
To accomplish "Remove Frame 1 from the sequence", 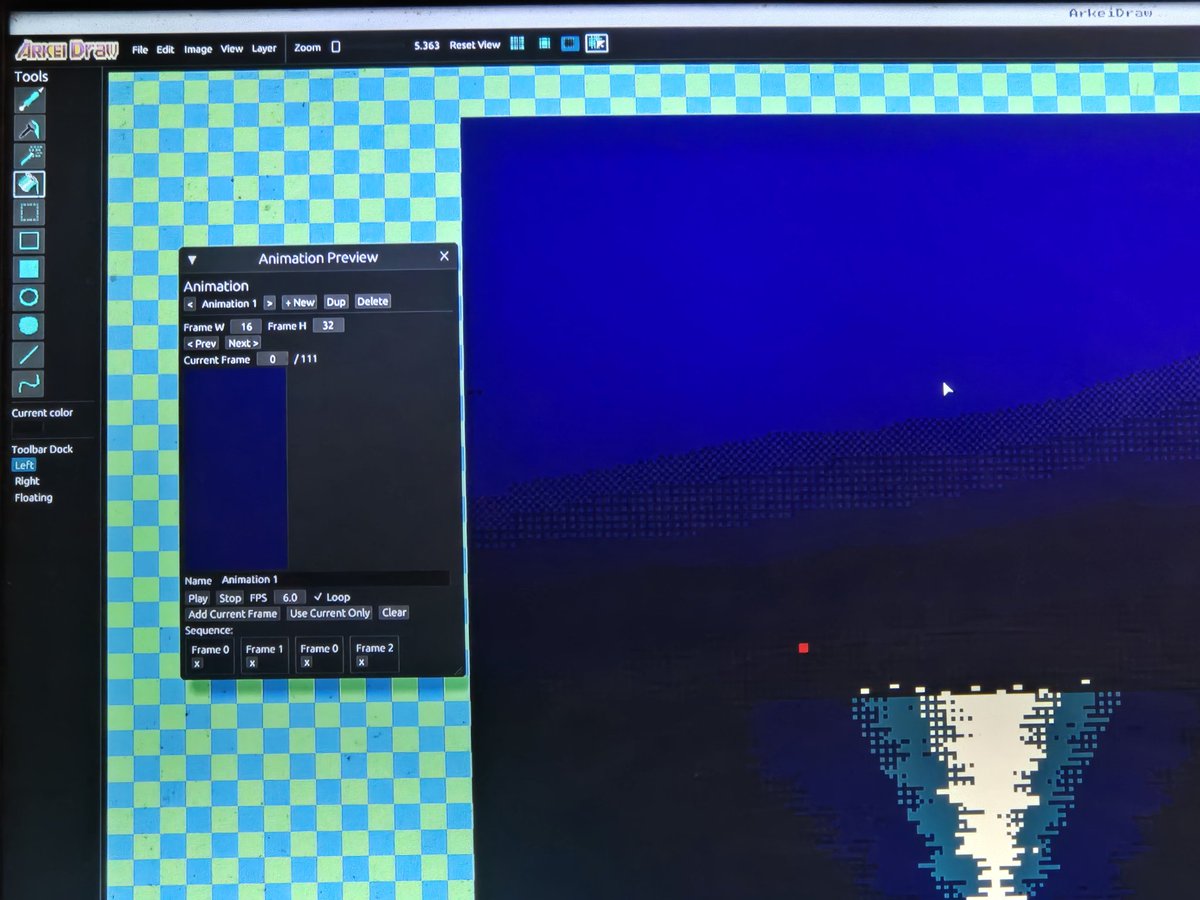I will (x=252, y=664).
